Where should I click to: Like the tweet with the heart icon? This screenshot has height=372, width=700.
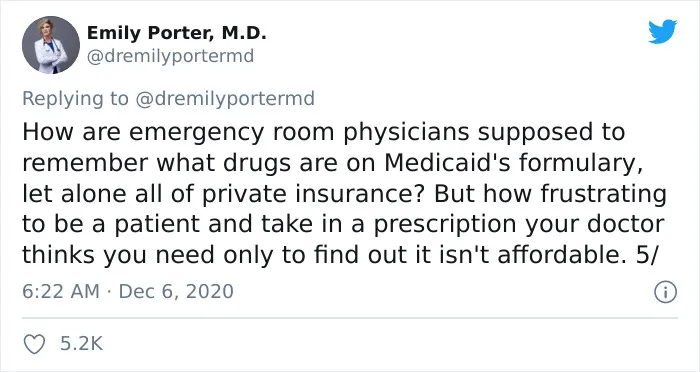(x=34, y=344)
